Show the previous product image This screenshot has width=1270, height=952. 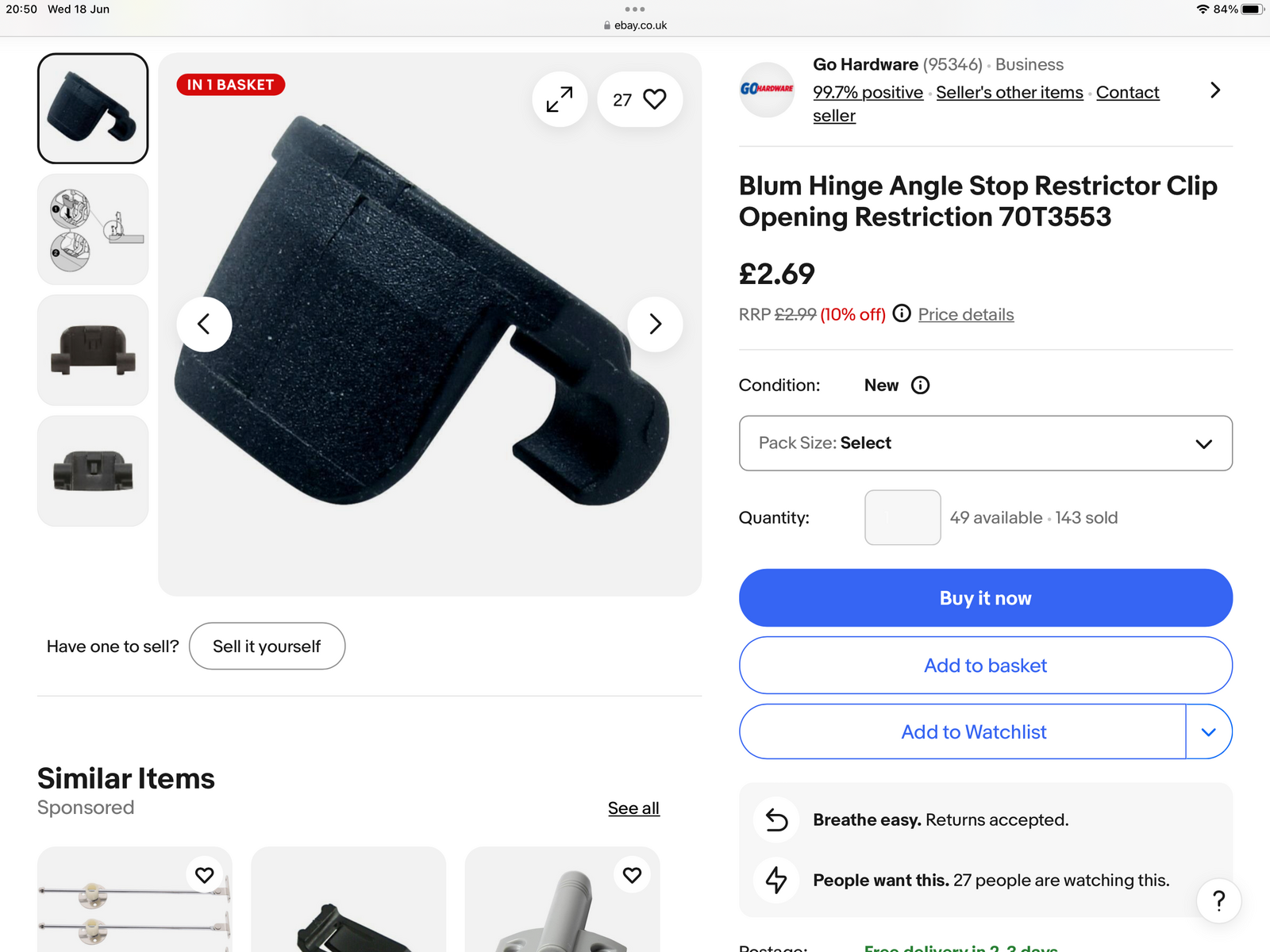pyautogui.click(x=204, y=324)
